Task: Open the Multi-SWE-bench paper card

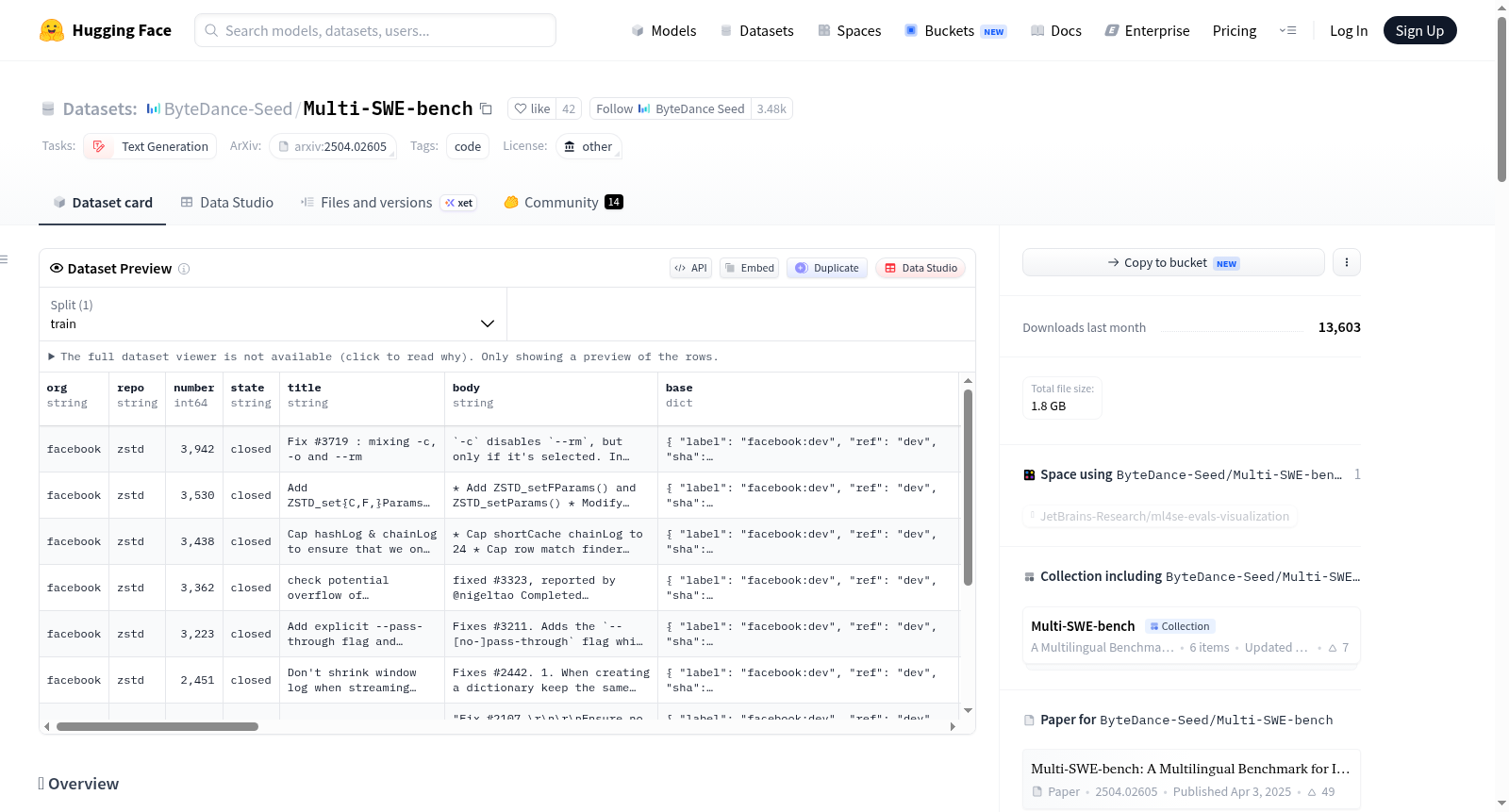Action: (1191, 779)
